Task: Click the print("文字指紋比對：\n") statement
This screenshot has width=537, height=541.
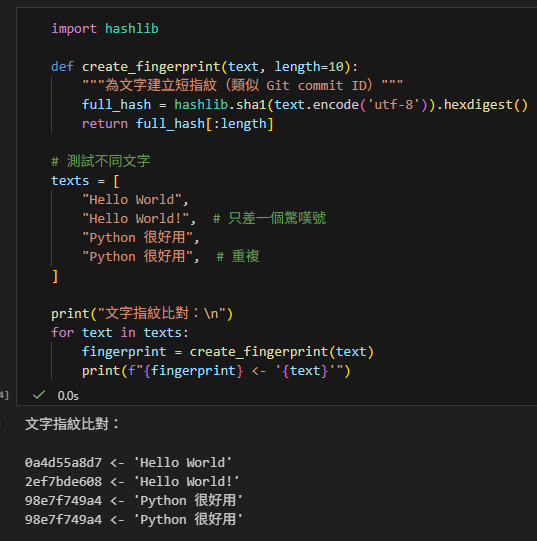Action: [142, 313]
